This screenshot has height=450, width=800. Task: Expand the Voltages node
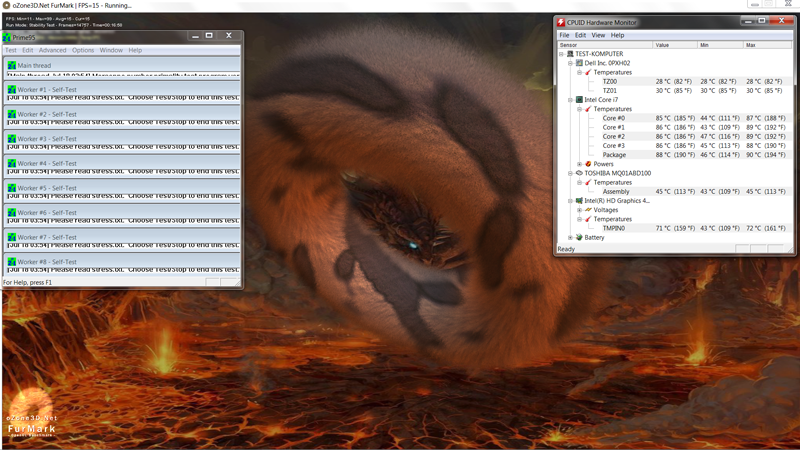pos(580,210)
